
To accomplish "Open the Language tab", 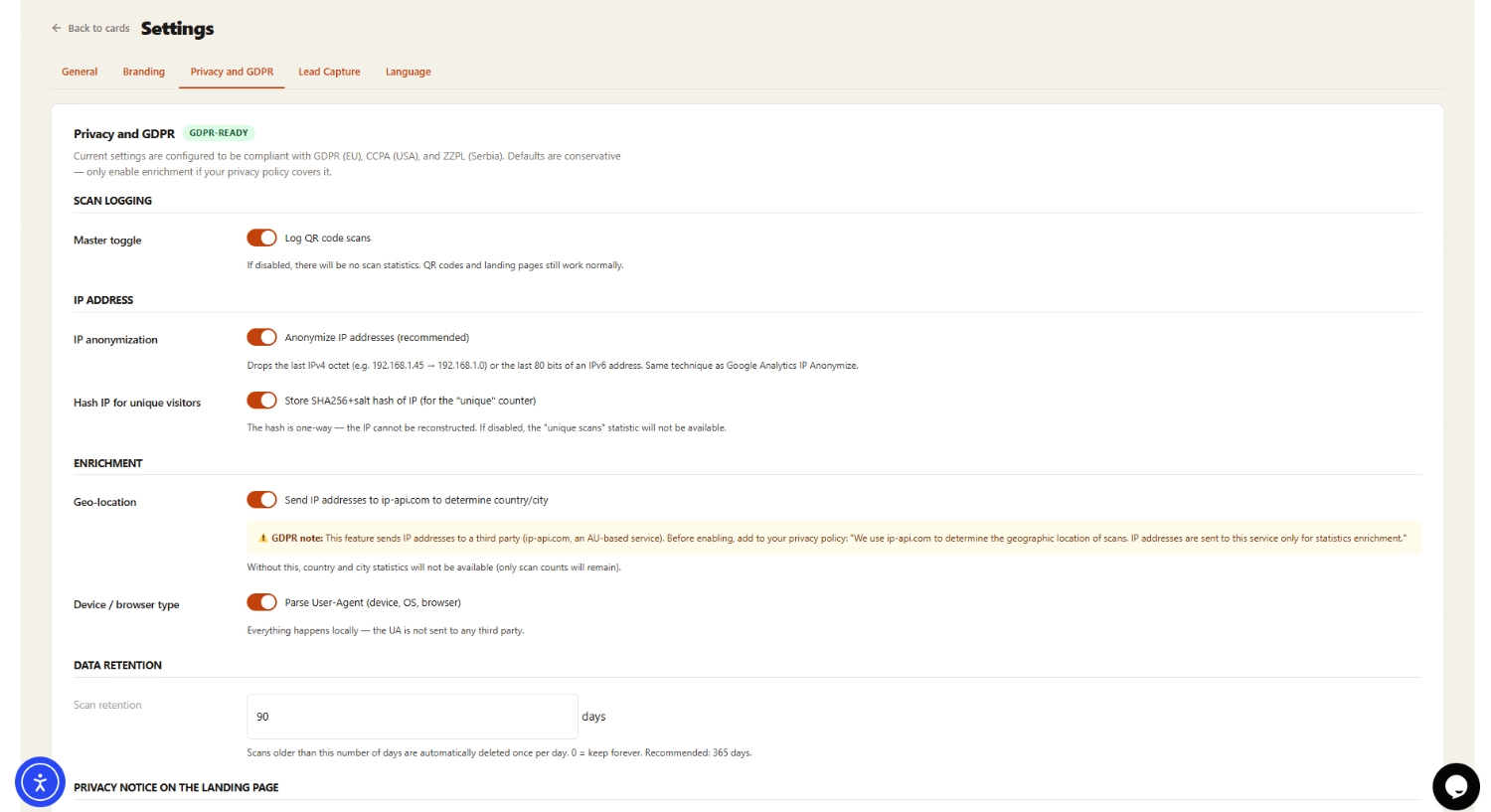I will click(409, 72).
